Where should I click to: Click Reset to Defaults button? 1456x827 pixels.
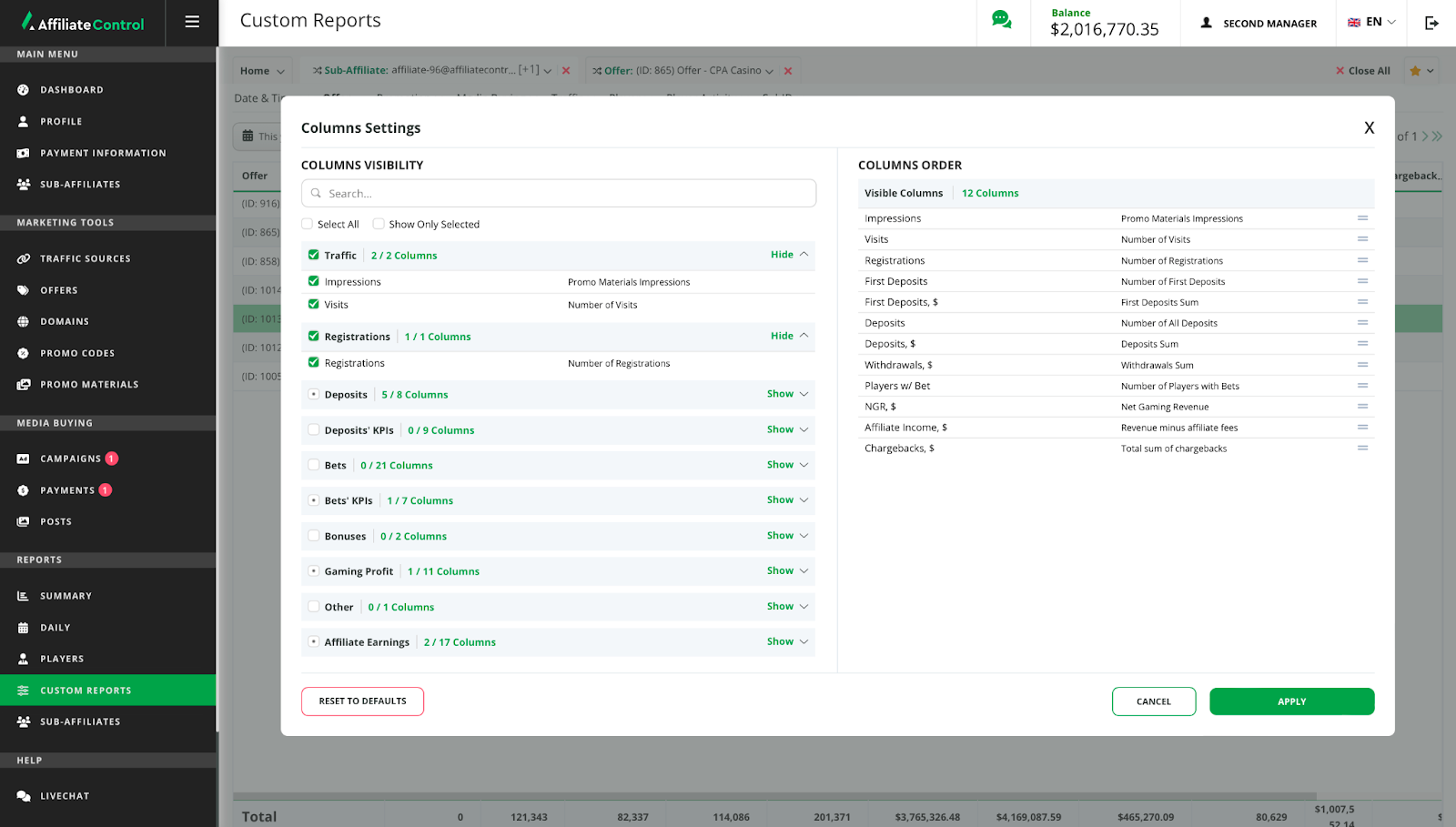[362, 701]
